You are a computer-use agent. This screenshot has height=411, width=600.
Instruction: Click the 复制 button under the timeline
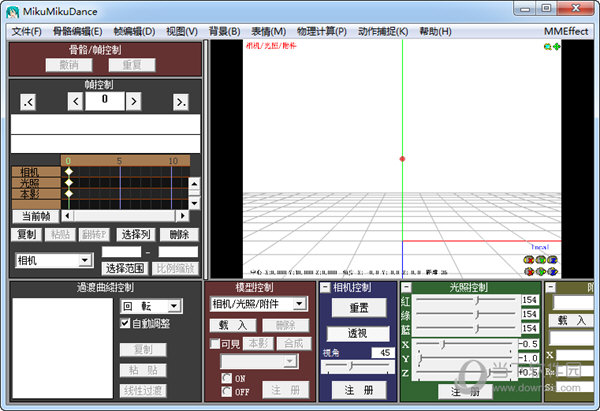(26, 234)
